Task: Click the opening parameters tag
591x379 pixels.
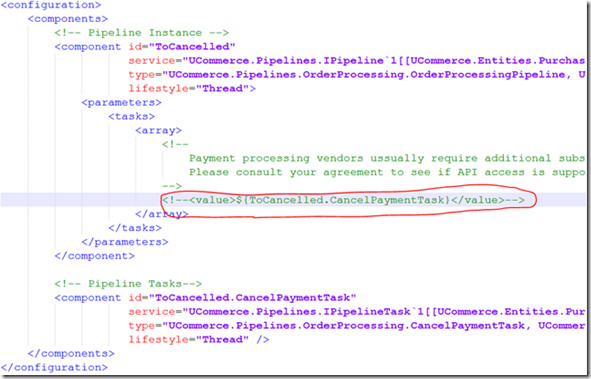Action: pyautogui.click(x=122, y=102)
